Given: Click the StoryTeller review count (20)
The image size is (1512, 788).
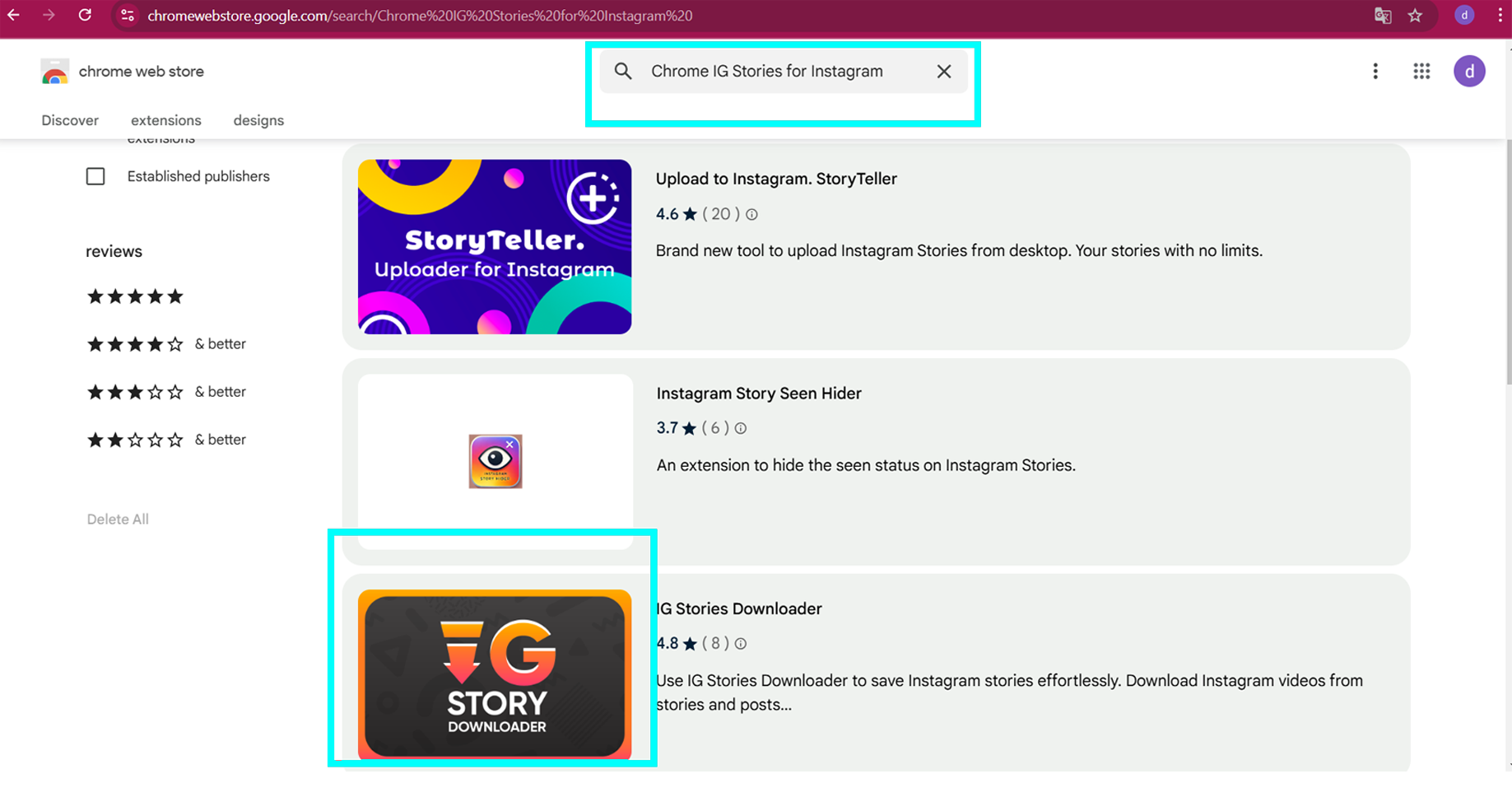Looking at the screenshot, I should pyautogui.click(x=721, y=214).
